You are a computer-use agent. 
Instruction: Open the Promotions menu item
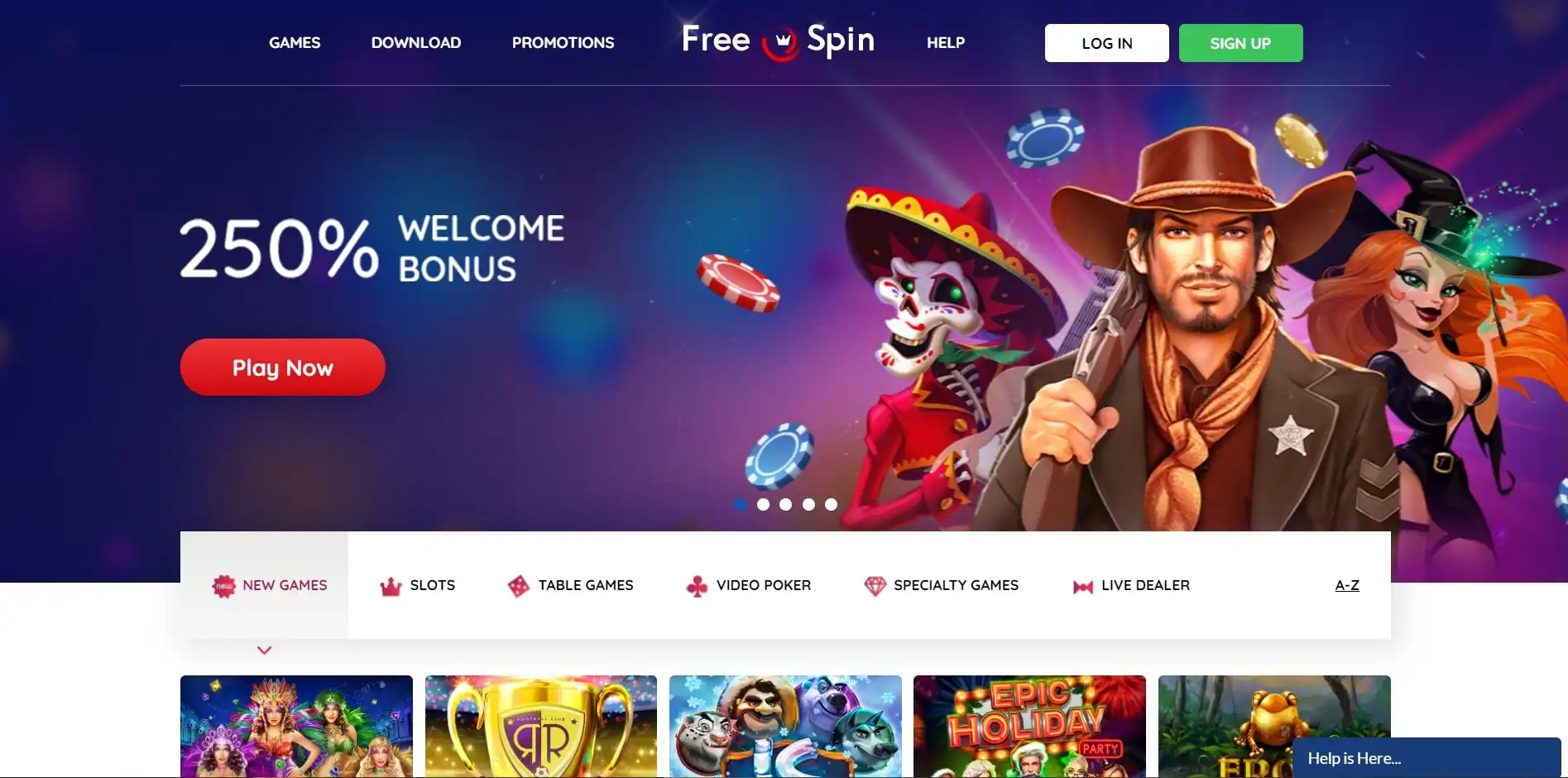point(563,42)
